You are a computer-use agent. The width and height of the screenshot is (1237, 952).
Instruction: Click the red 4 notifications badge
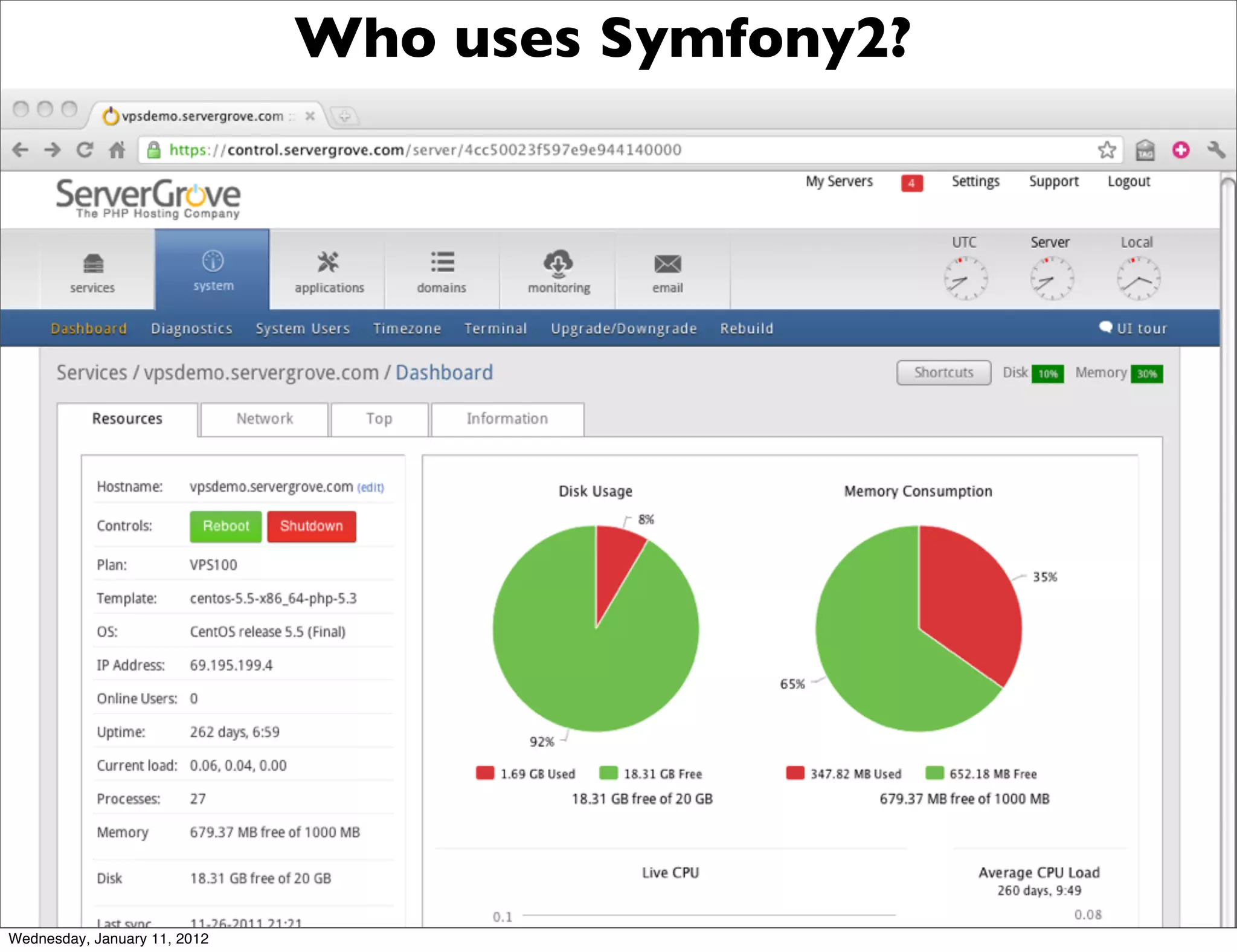click(x=911, y=183)
